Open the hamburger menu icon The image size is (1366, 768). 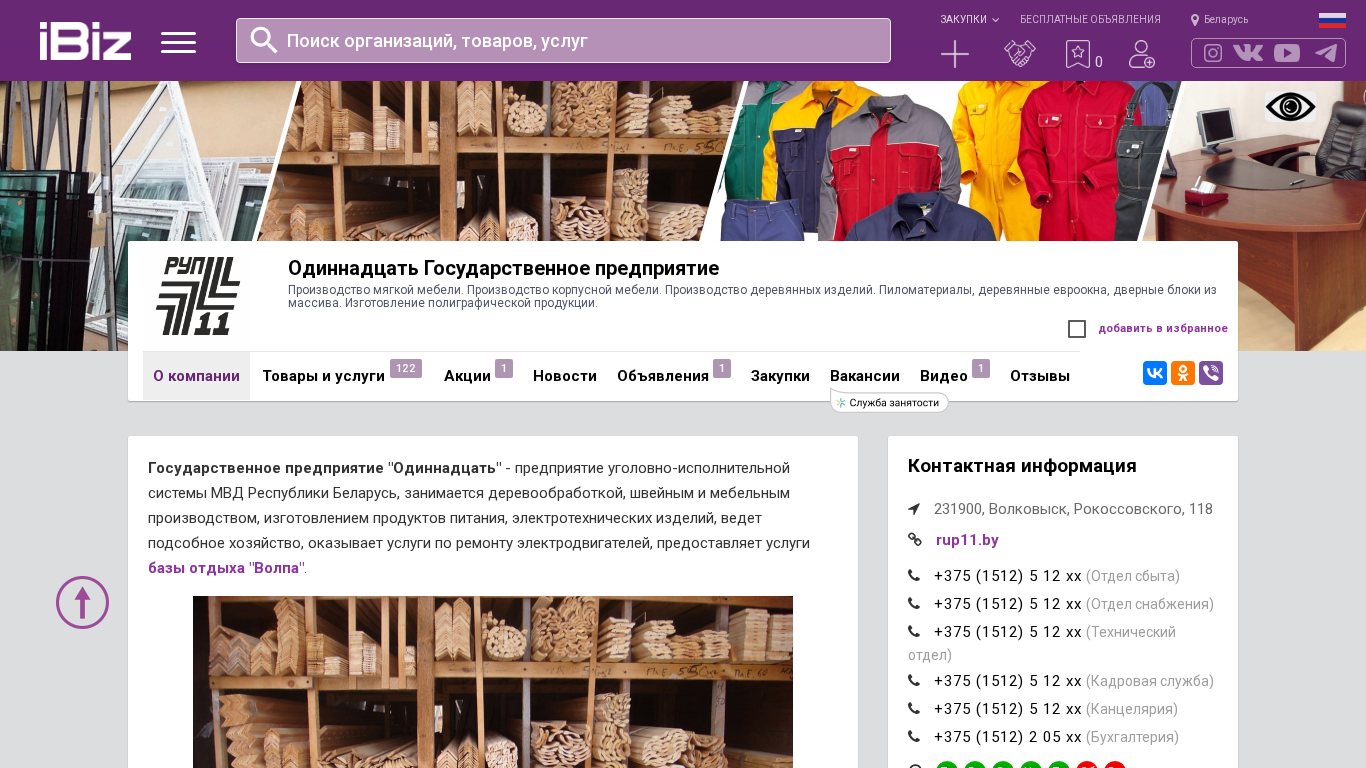[178, 42]
